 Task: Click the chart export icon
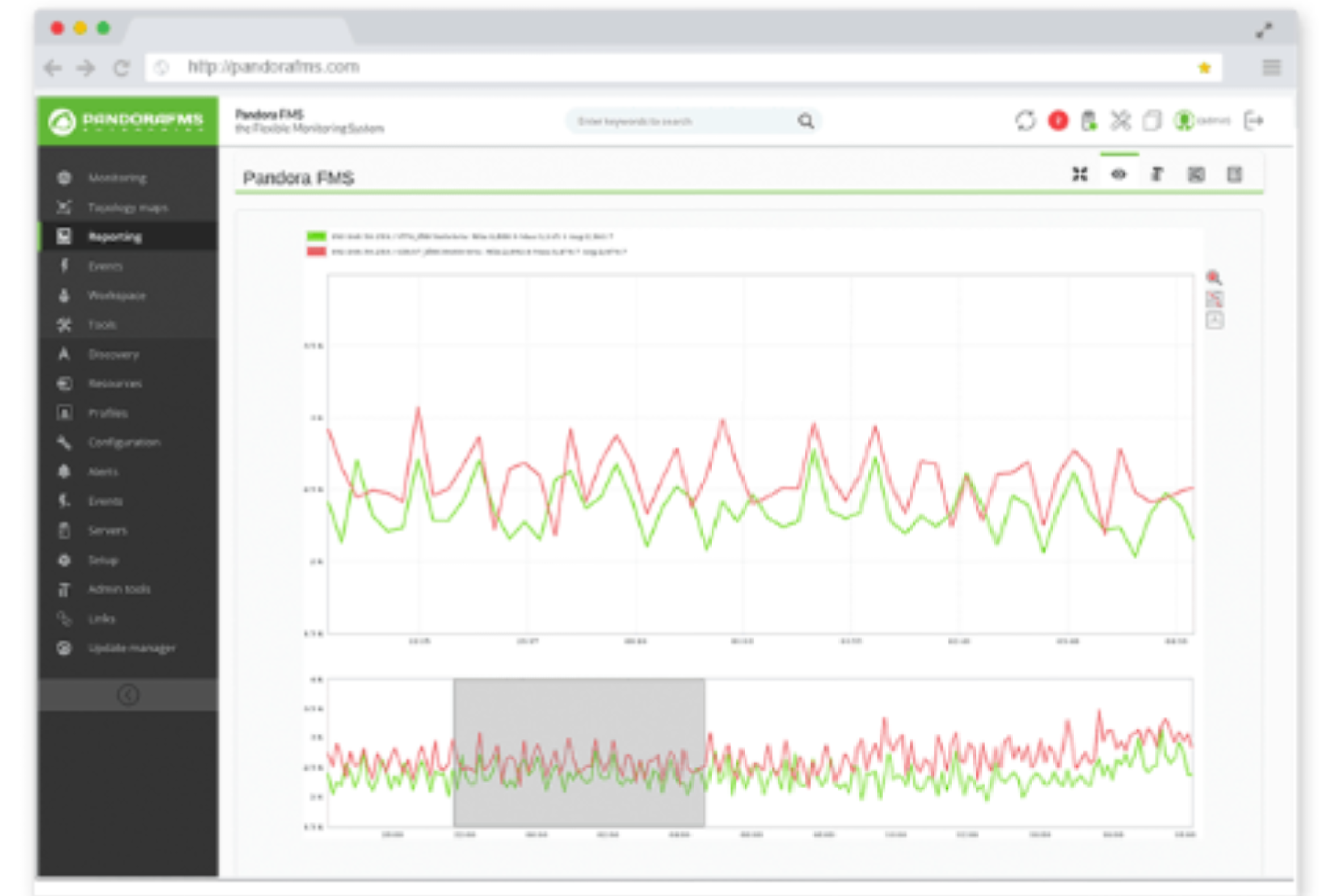click(x=1214, y=321)
